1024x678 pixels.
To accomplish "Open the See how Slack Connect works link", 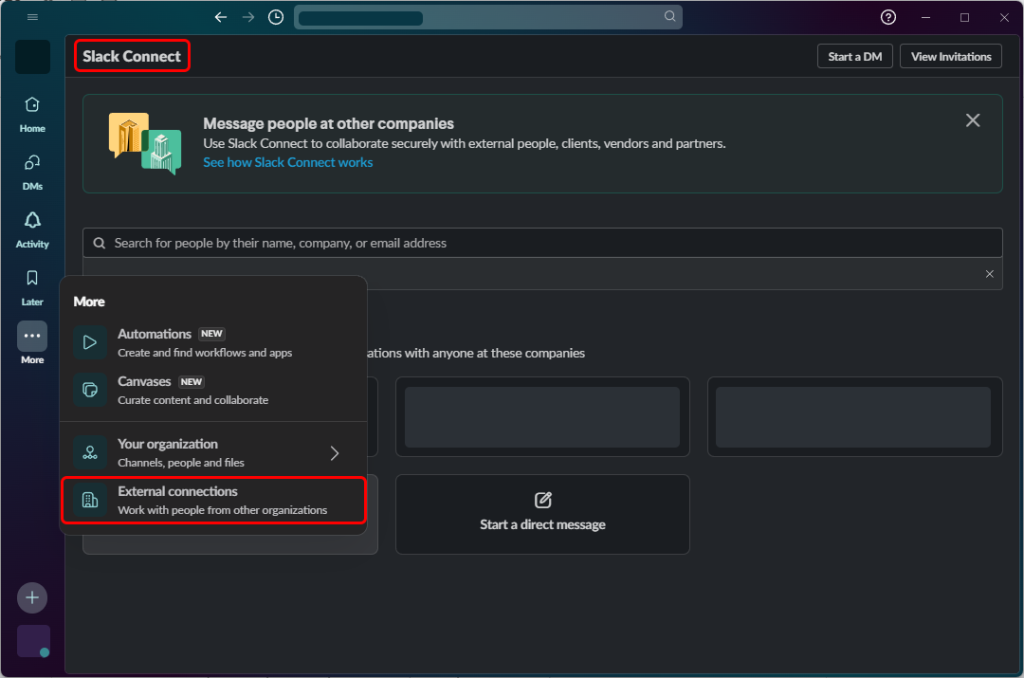I will [288, 162].
